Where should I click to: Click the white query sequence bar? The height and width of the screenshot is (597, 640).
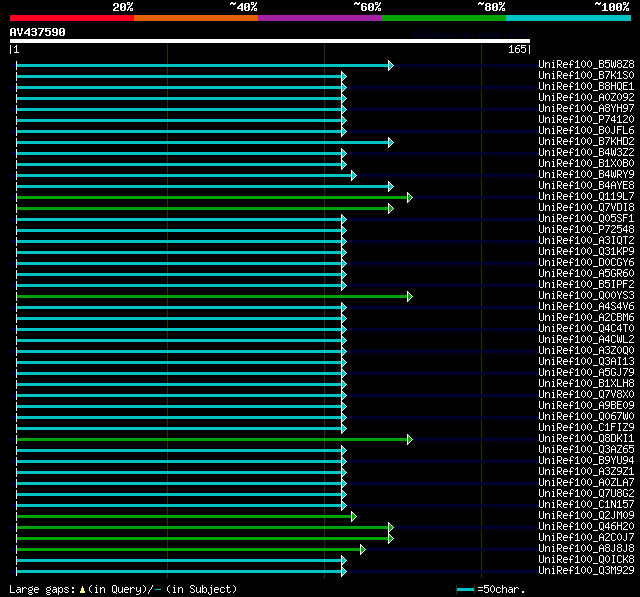click(x=270, y=41)
